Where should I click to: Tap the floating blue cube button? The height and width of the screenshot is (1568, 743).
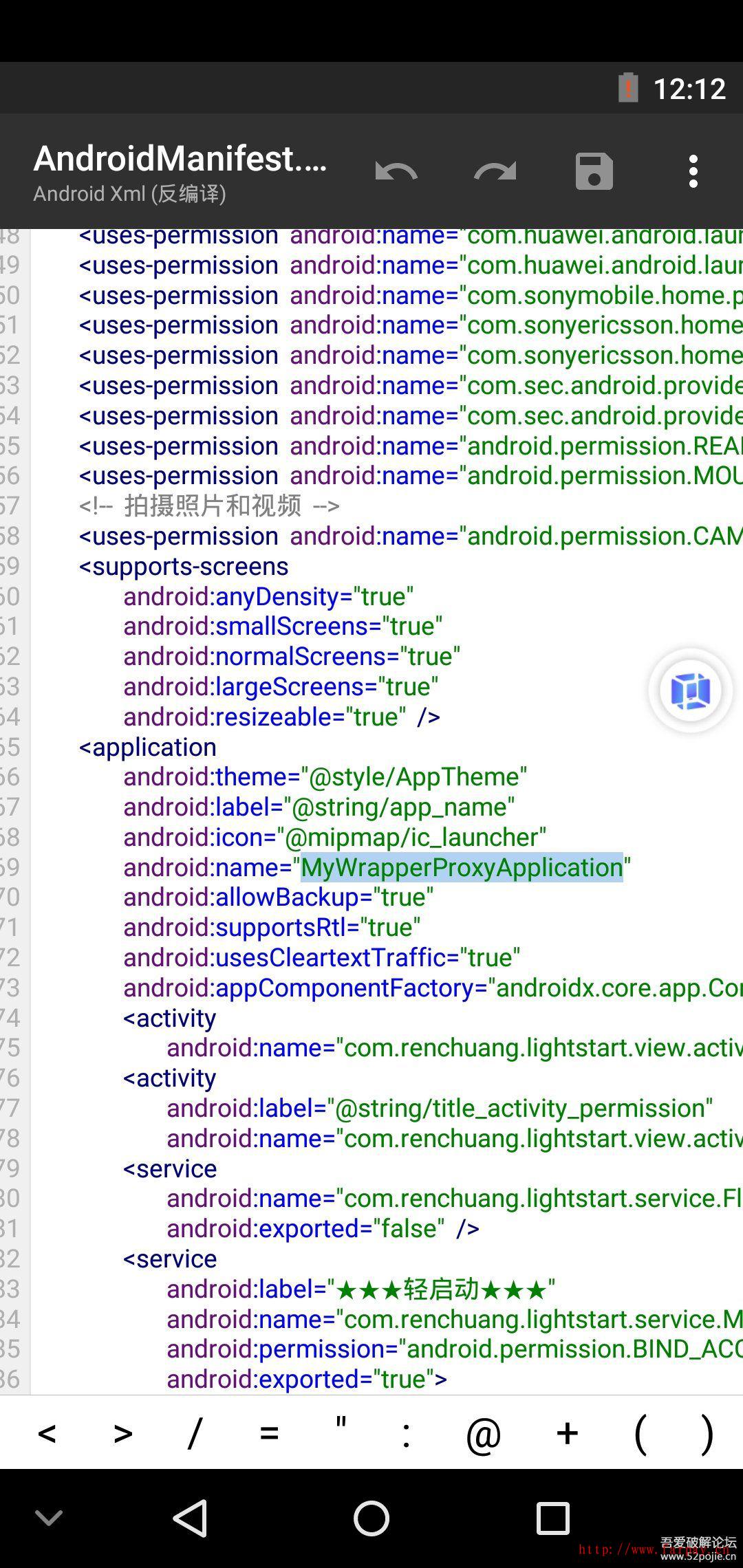[x=690, y=690]
